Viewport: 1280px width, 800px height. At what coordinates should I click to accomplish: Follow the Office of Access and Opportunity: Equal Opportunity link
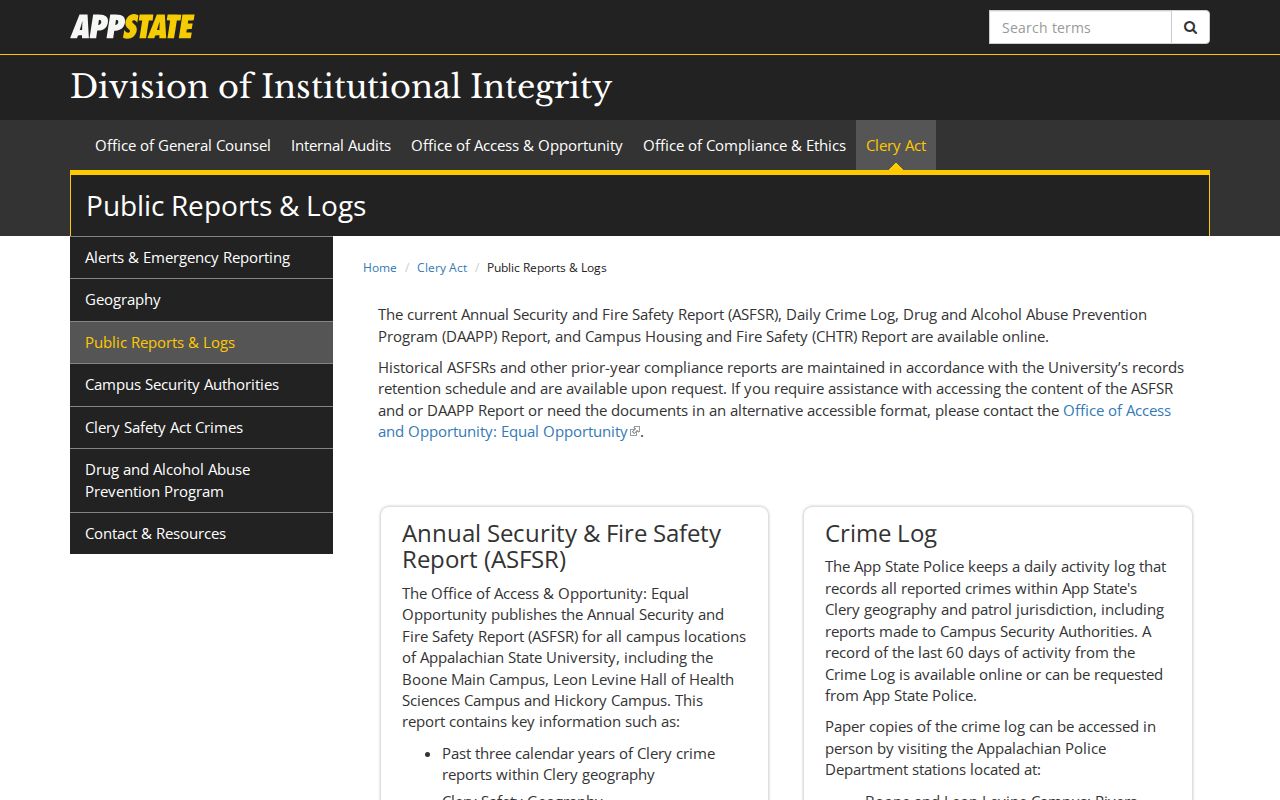(x=774, y=421)
